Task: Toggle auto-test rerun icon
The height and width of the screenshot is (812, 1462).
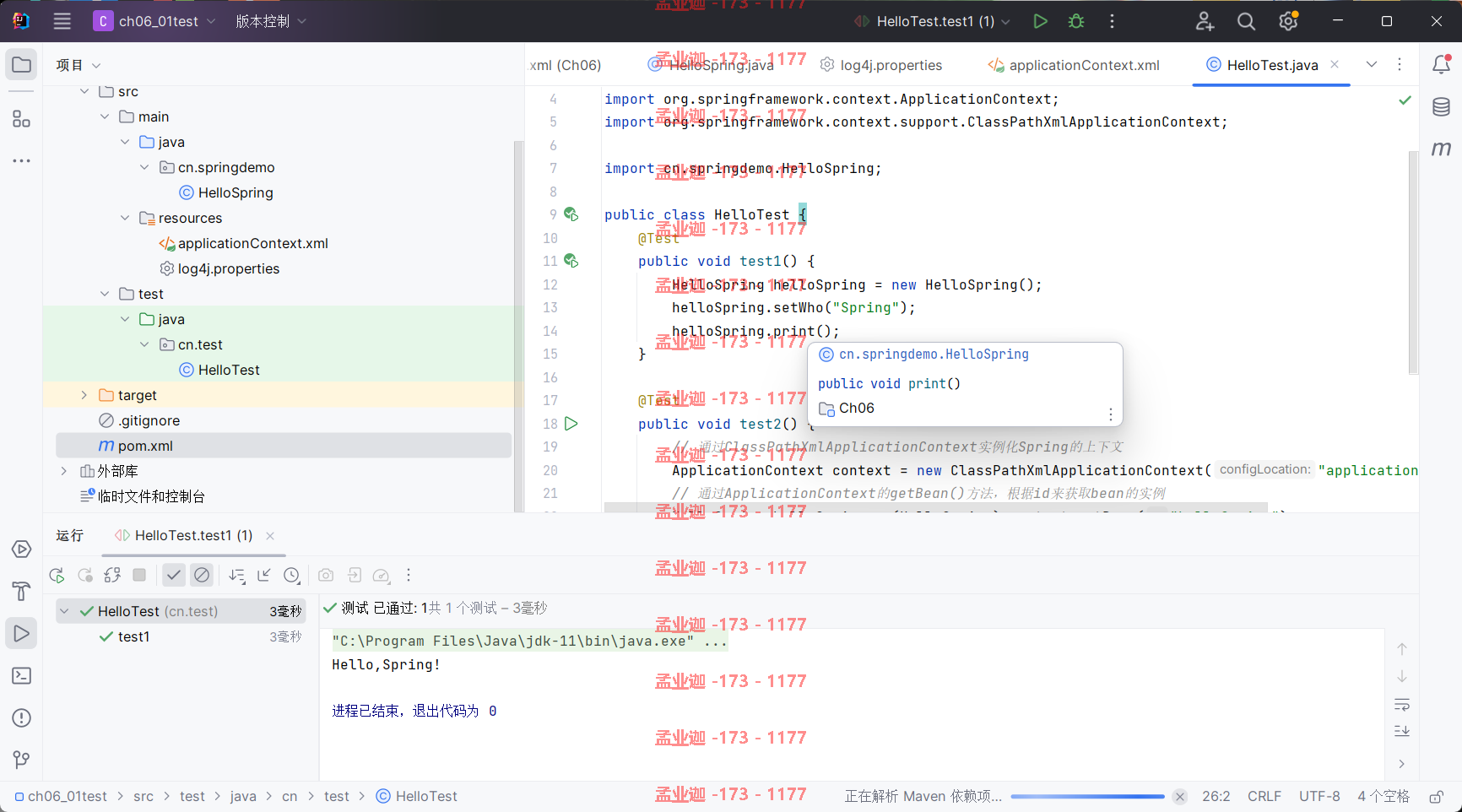Action: (x=112, y=576)
